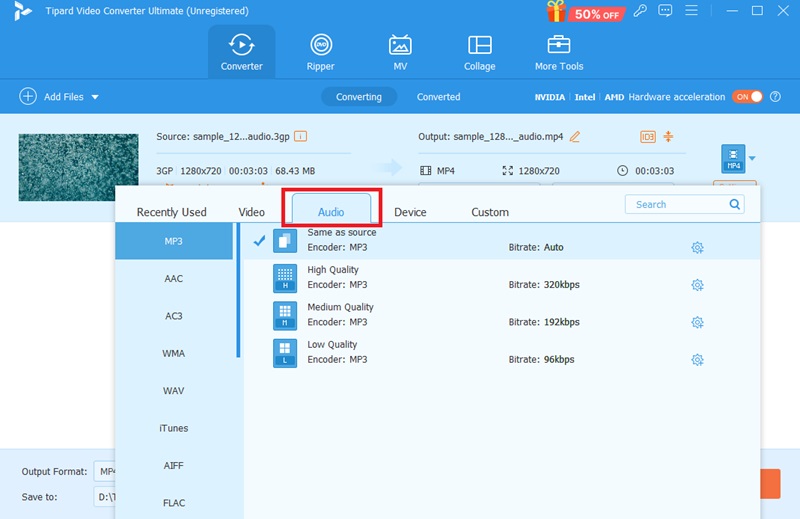The image size is (800, 519).
Task: Click the key register icon
Action: coord(640,11)
